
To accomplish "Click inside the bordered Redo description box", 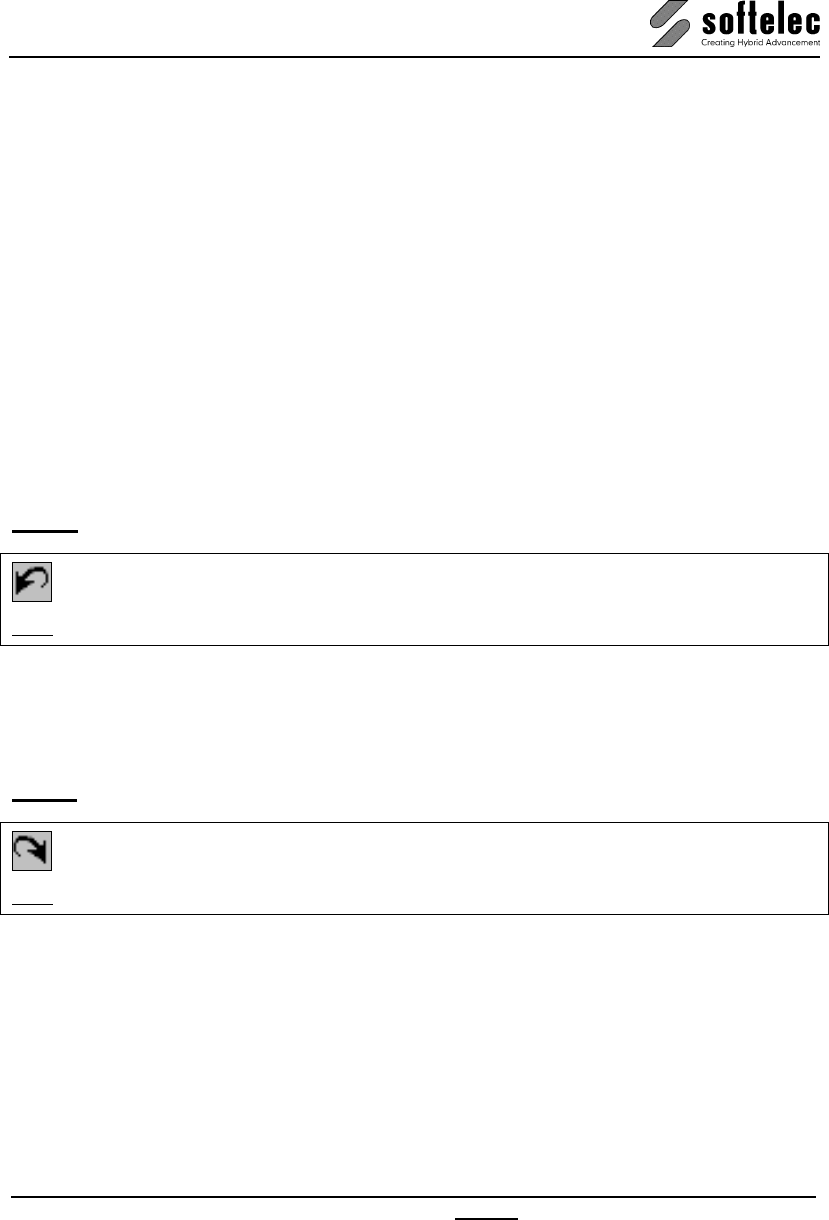I will click(414, 868).
